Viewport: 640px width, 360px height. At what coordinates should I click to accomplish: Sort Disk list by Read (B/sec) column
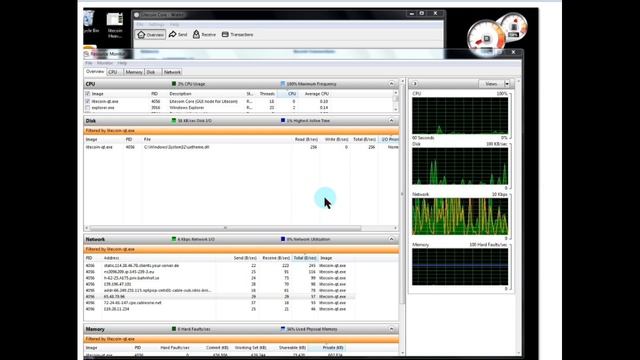(306, 140)
